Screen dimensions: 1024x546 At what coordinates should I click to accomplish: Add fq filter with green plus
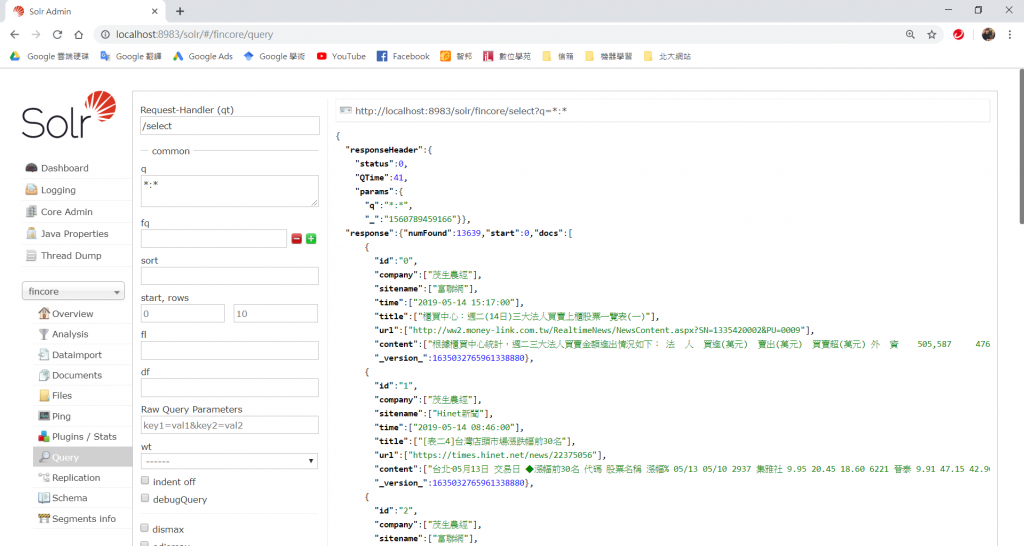point(311,239)
